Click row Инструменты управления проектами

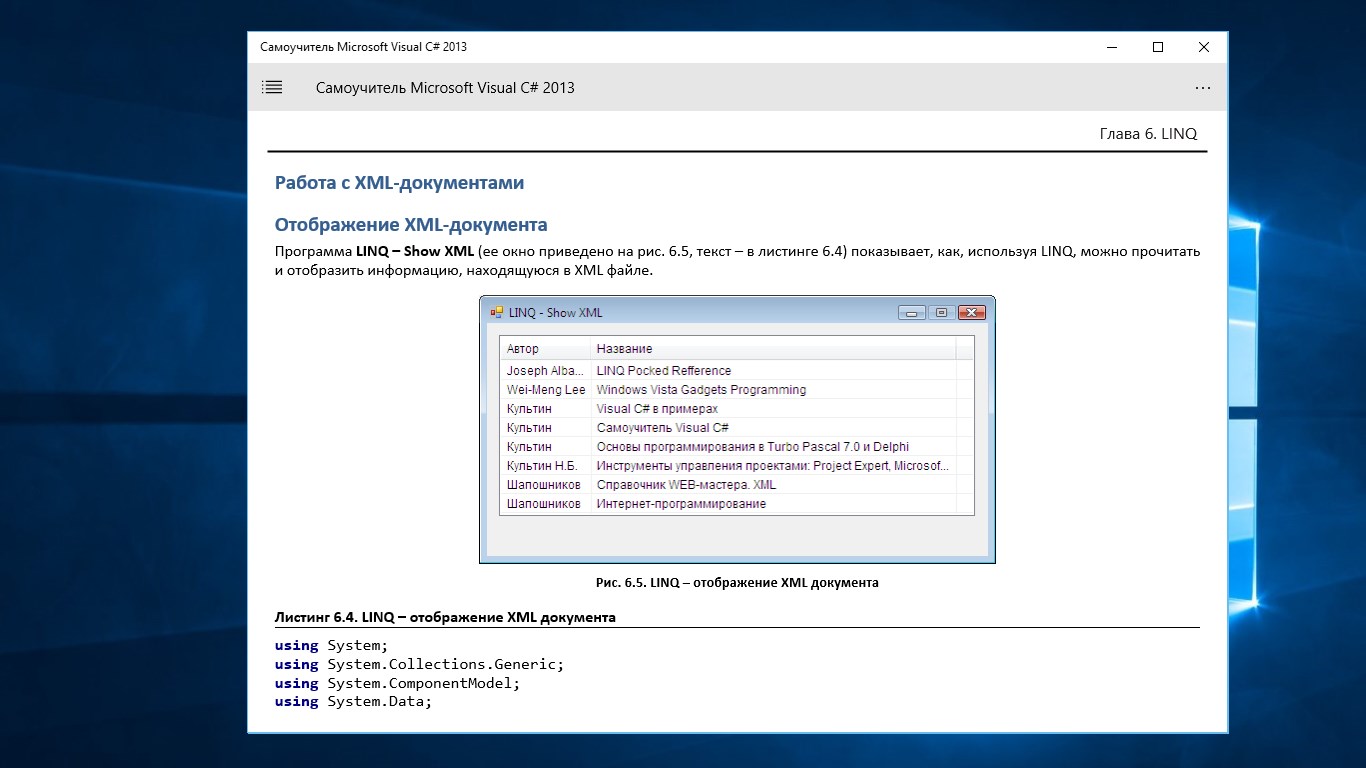click(x=736, y=466)
